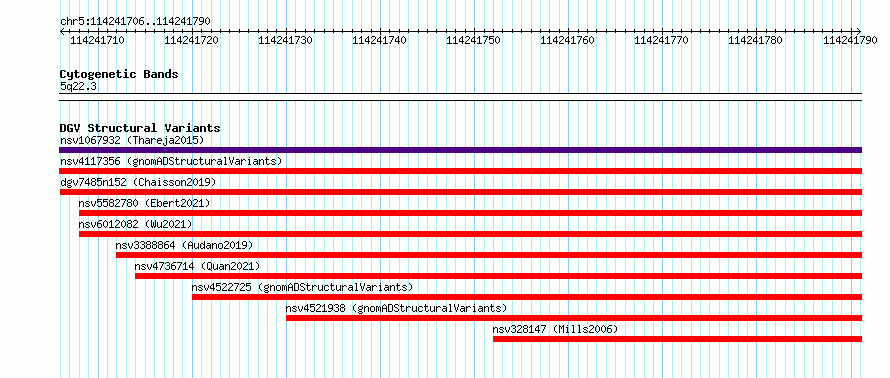890x378 pixels.
Task: Click the red bar for nsv6012082
Action: tap(470, 234)
